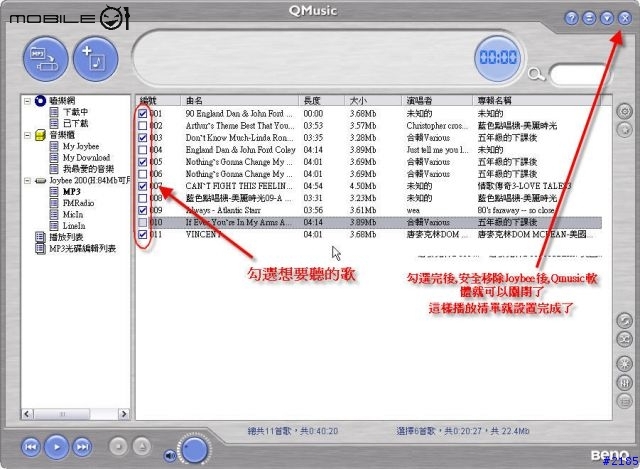Uncheck song 011 checkbox
This screenshot has width=640, height=469.
(x=142, y=234)
